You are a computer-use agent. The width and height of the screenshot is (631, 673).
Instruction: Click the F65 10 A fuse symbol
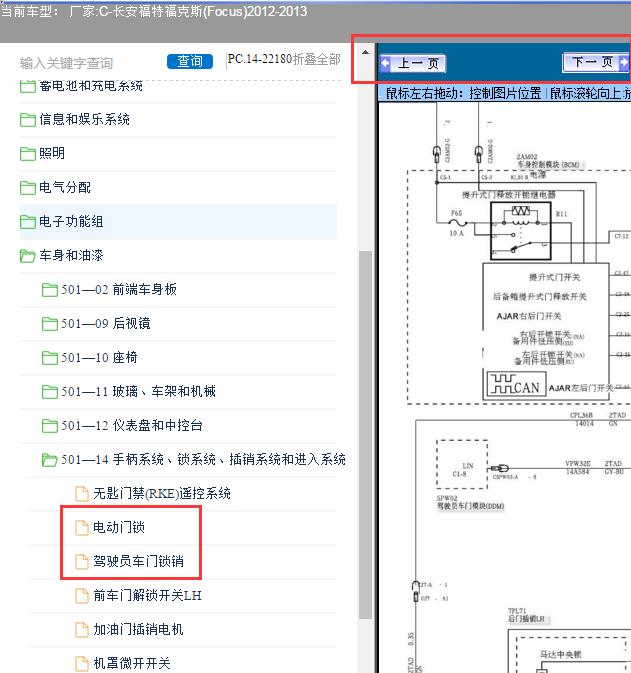[457, 223]
